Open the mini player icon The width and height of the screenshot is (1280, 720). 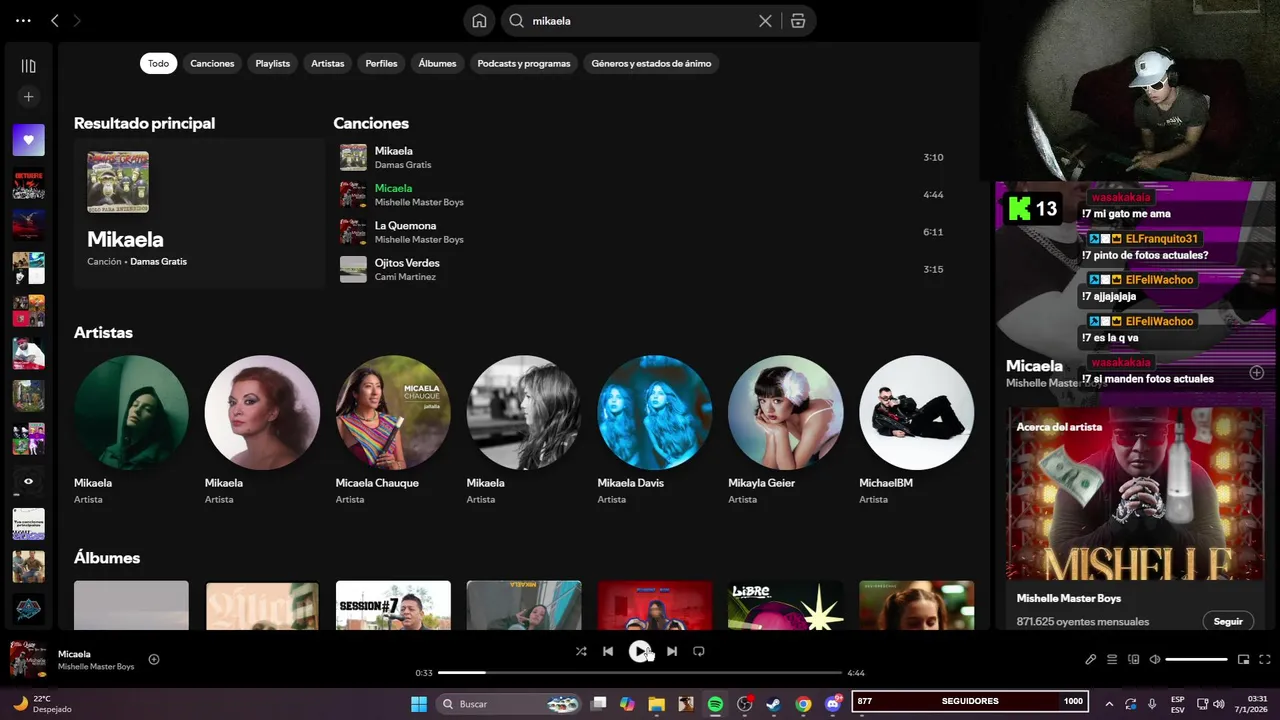[1243, 660]
